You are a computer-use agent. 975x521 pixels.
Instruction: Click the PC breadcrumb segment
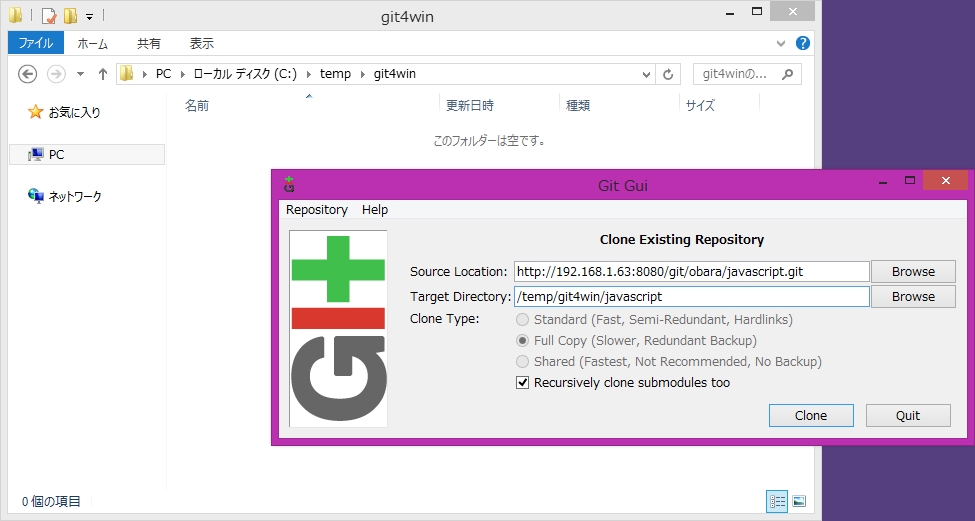pyautogui.click(x=164, y=74)
